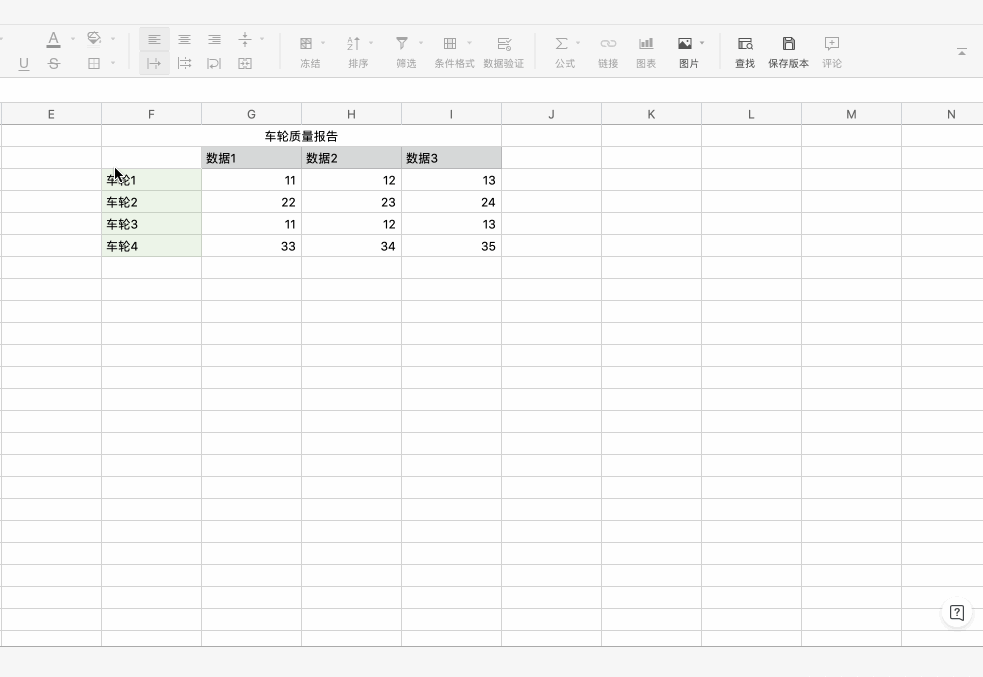983x677 pixels.
Task: Open the 筛选 dropdown arrow
Action: click(x=421, y=43)
